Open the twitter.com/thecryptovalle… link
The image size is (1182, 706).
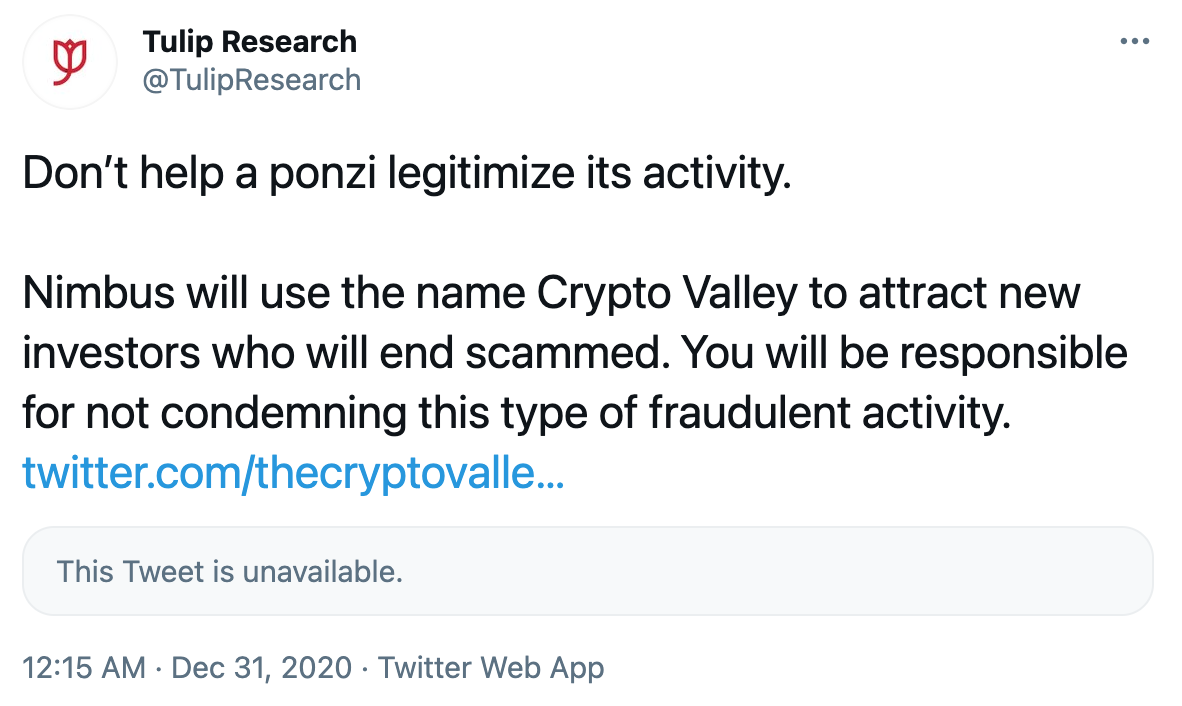pos(293,472)
